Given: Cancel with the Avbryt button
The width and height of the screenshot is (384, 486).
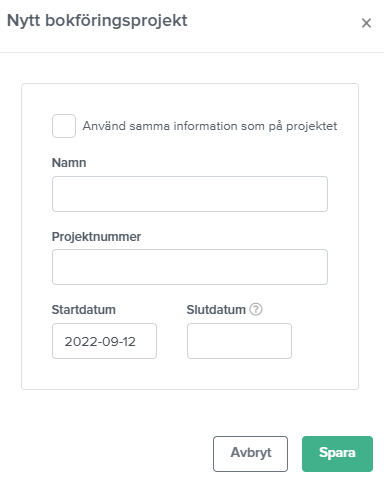Looking at the screenshot, I should [x=250, y=454].
